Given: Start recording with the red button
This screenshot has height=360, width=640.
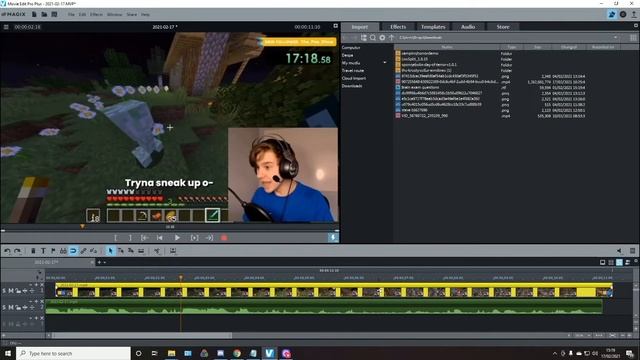Looking at the screenshot, I should pyautogui.click(x=224, y=238).
